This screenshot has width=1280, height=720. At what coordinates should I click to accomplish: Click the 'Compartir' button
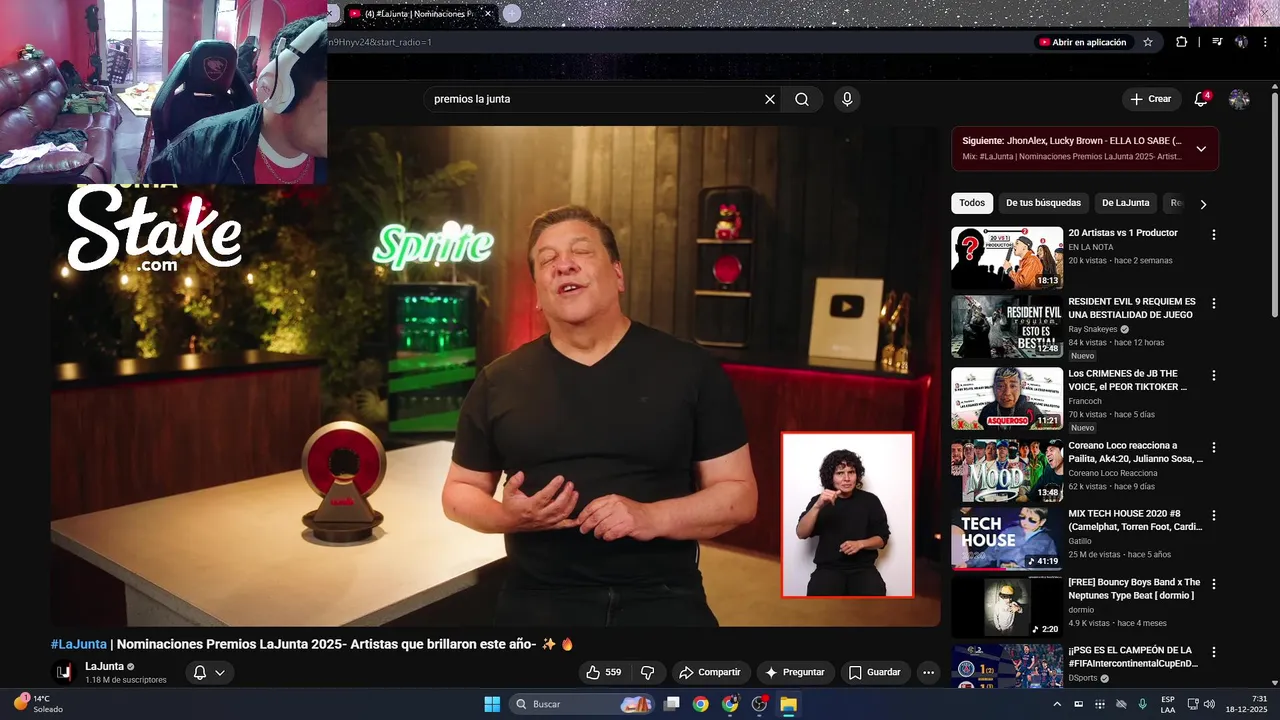[710, 672]
